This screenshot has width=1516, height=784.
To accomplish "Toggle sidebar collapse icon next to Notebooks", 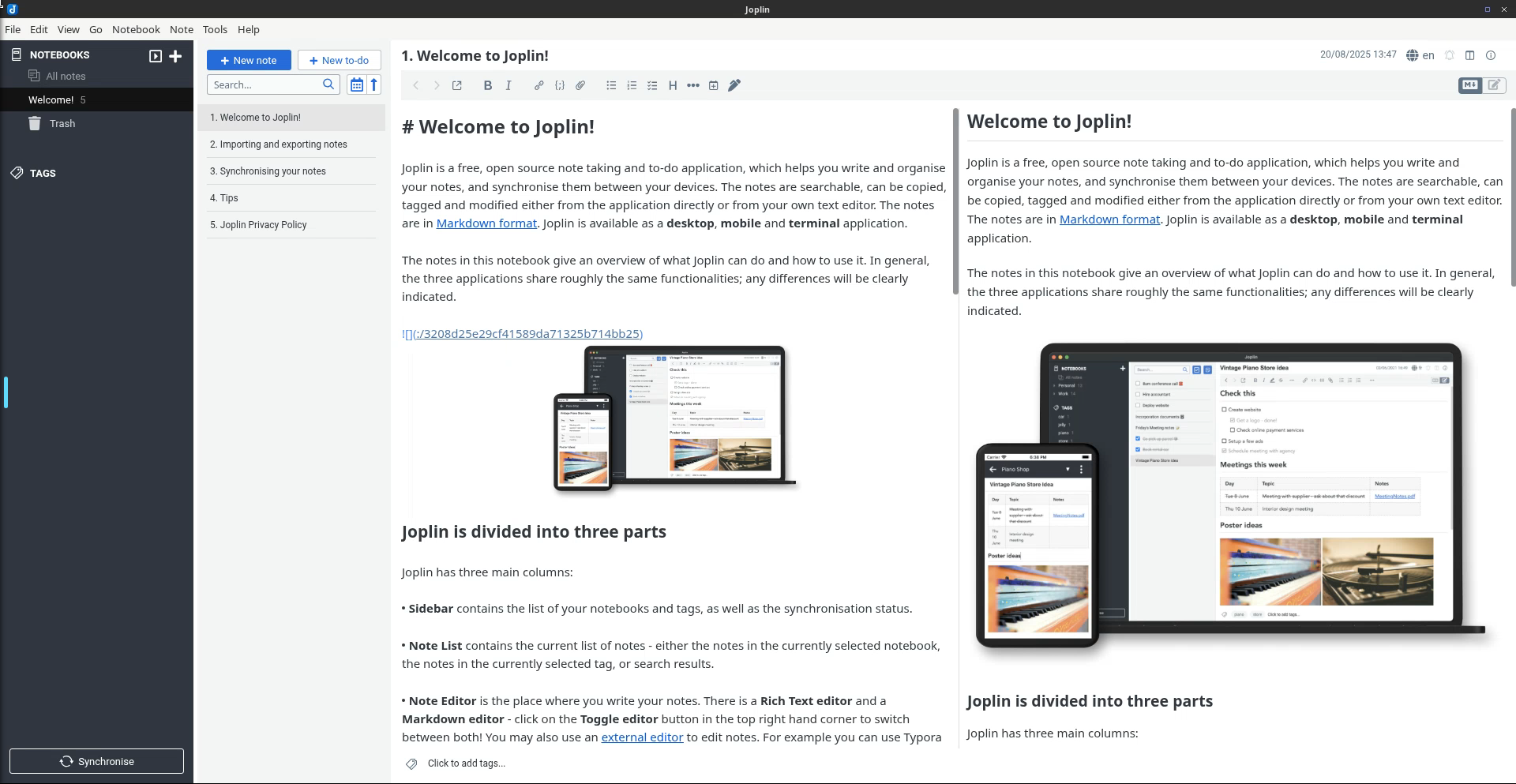I will click(x=156, y=56).
